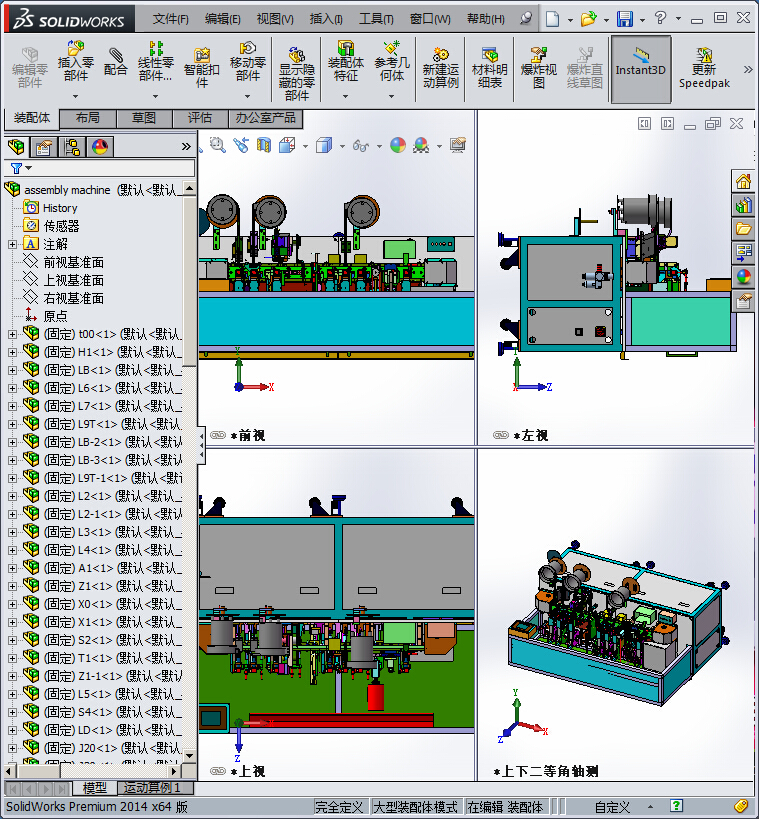Open dropdown under 装配体特征

pyautogui.click(x=346, y=97)
